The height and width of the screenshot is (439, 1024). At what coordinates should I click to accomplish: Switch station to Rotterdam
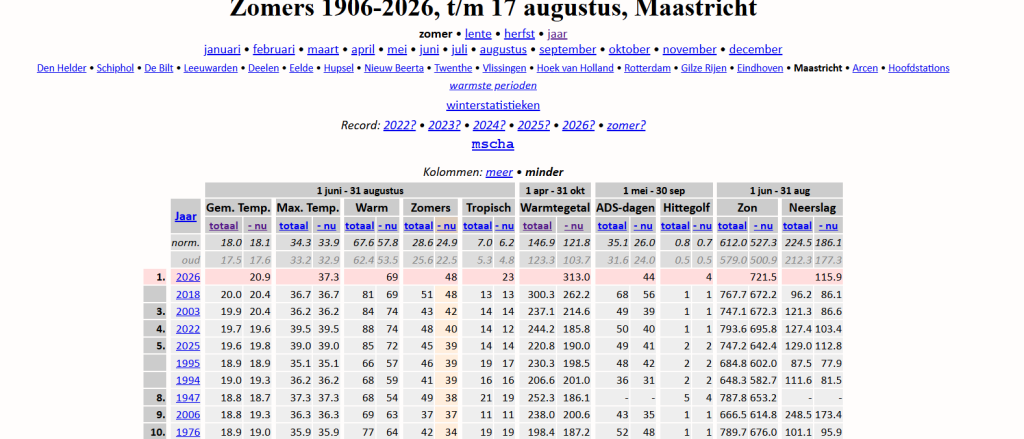coord(647,68)
